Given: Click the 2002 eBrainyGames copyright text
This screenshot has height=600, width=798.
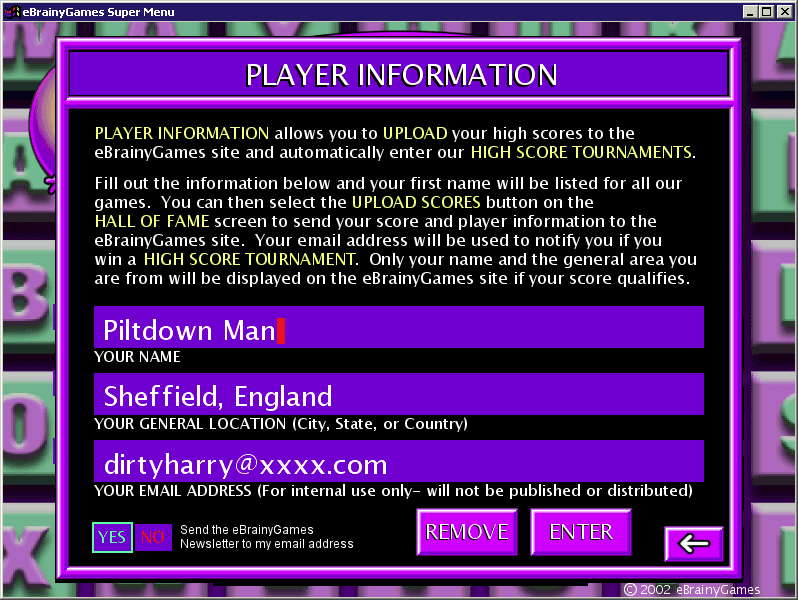Looking at the screenshot, I should click(692, 589).
